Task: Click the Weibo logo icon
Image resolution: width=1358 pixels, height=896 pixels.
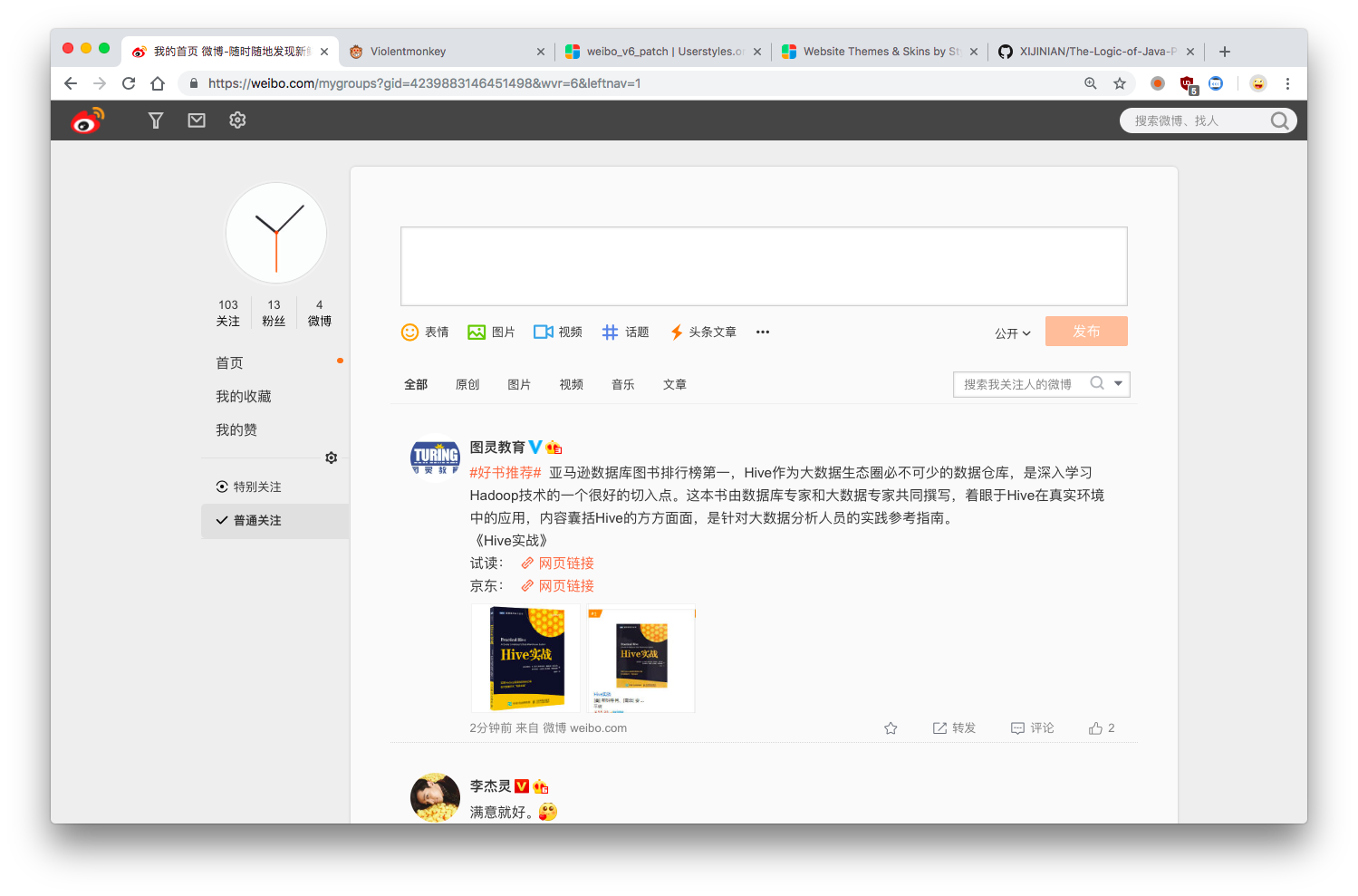Action: point(88,120)
